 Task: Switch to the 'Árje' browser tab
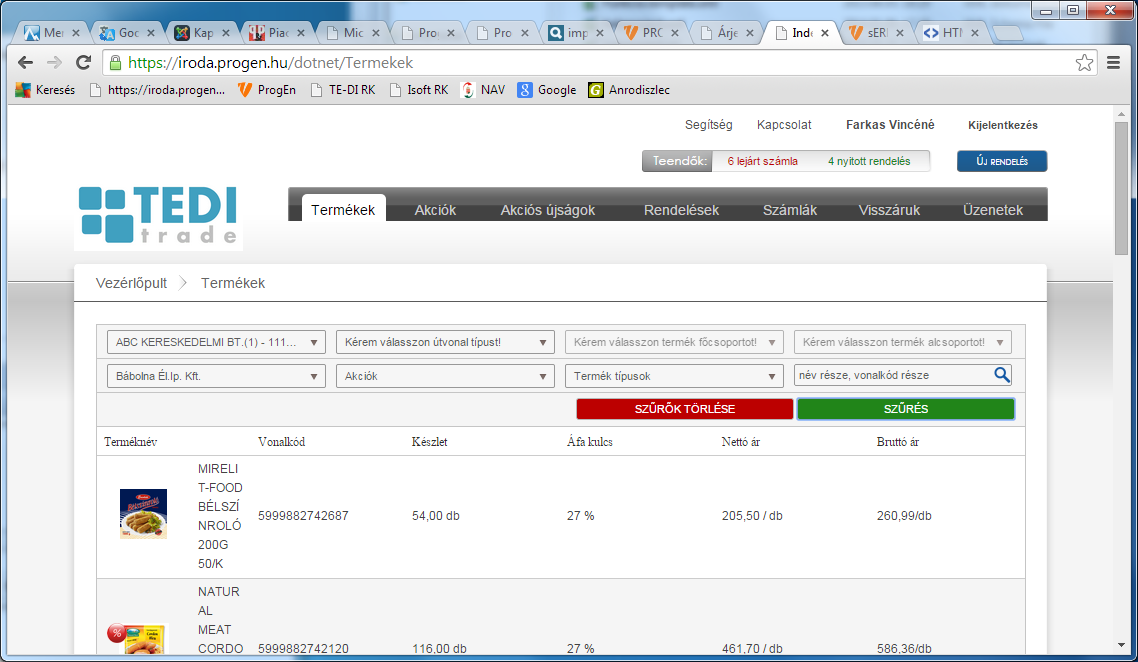727,33
